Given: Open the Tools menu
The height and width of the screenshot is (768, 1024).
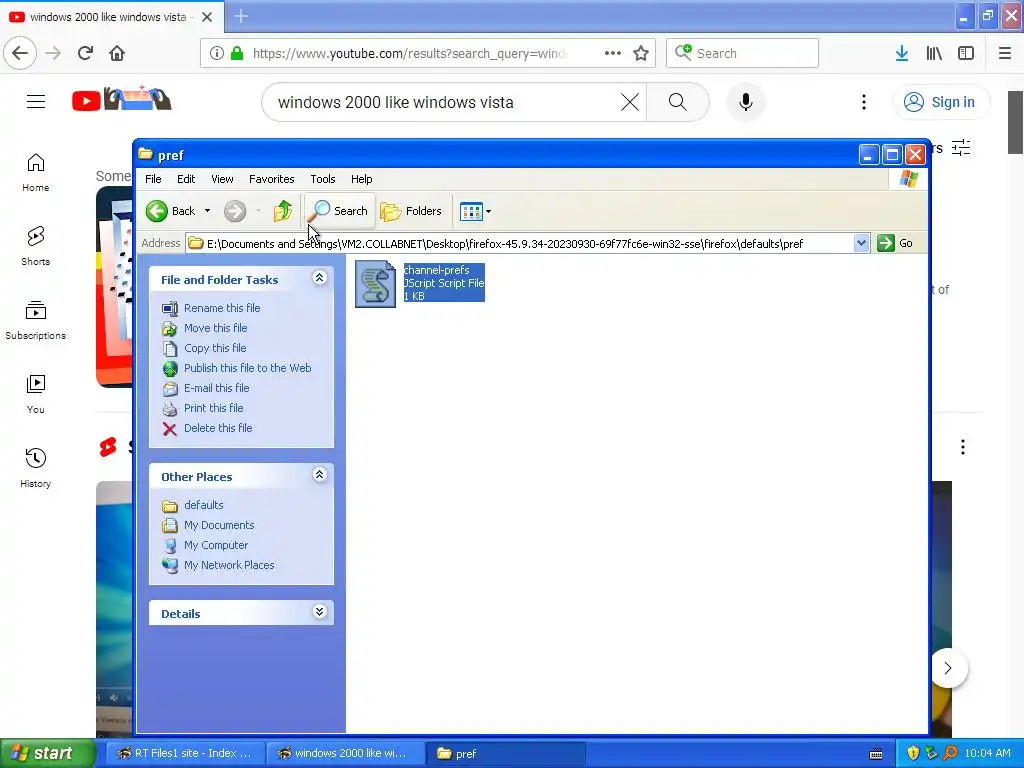Looking at the screenshot, I should tap(323, 179).
